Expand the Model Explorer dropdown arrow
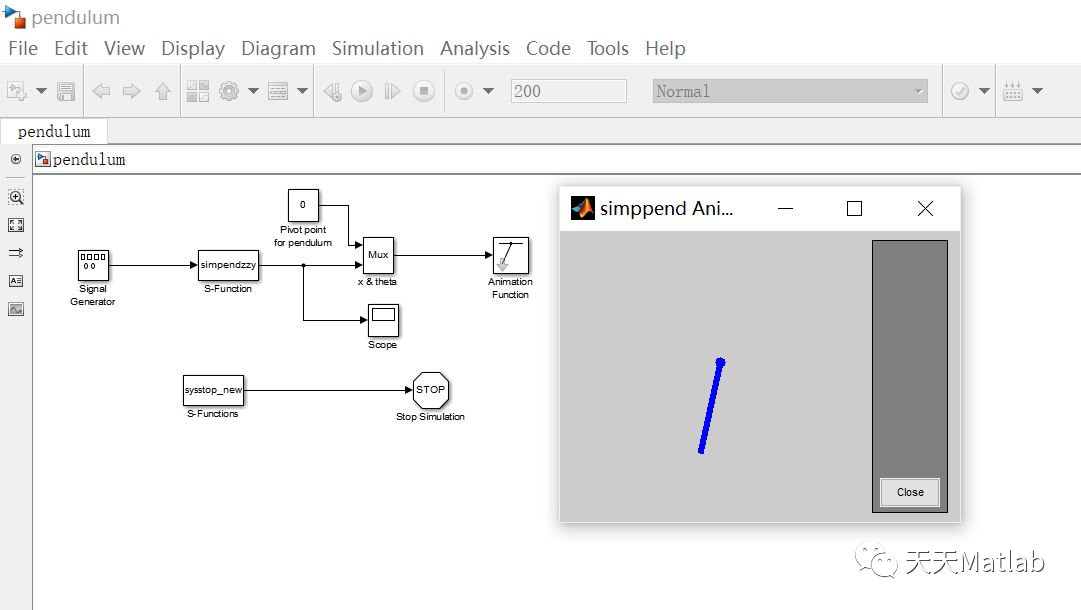Image resolution: width=1081 pixels, height=610 pixels. pyautogui.click(x=302, y=91)
